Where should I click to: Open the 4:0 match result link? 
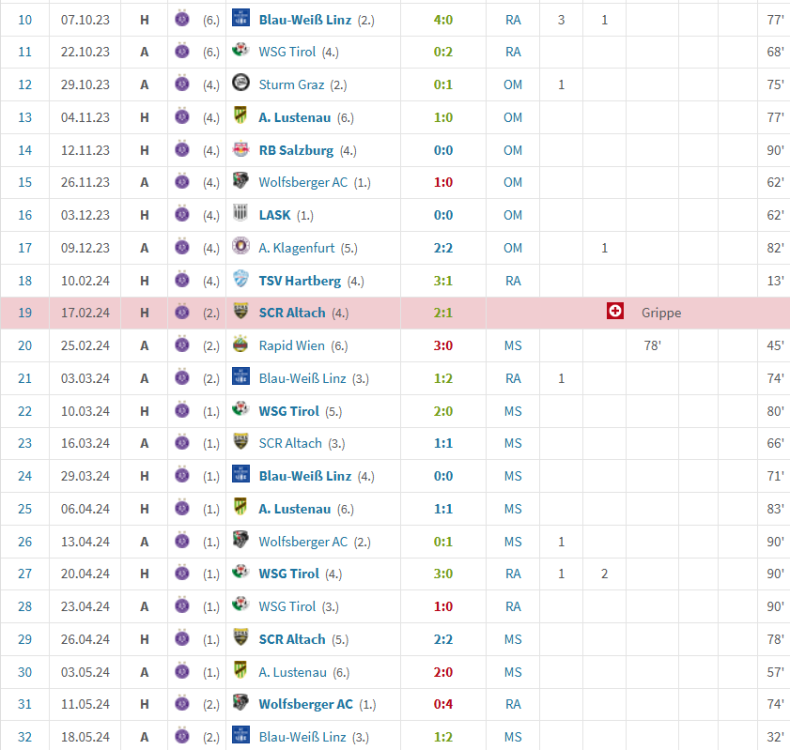pyautogui.click(x=443, y=19)
